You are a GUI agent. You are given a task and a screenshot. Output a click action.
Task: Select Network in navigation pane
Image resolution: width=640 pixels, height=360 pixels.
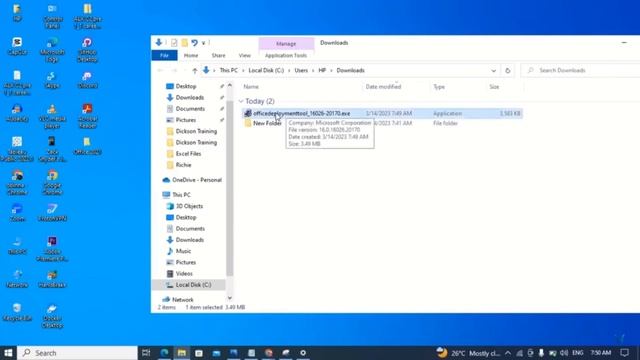(x=182, y=300)
